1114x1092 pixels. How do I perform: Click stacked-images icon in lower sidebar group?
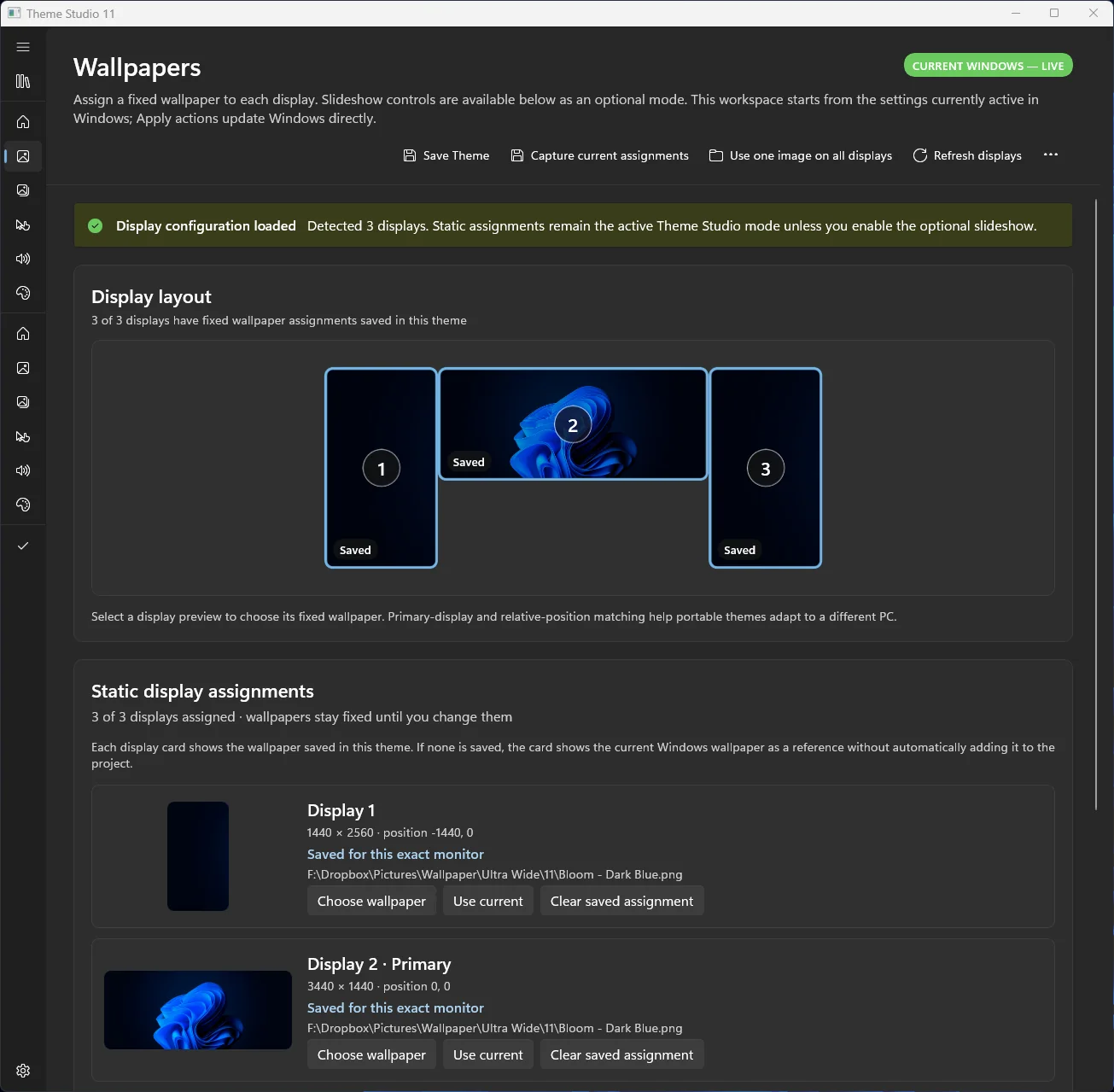click(23, 402)
